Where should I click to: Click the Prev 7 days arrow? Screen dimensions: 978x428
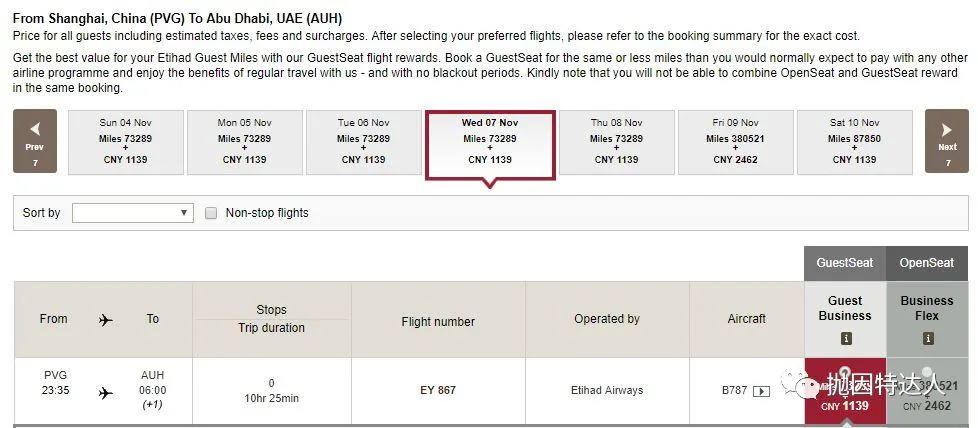(x=35, y=142)
